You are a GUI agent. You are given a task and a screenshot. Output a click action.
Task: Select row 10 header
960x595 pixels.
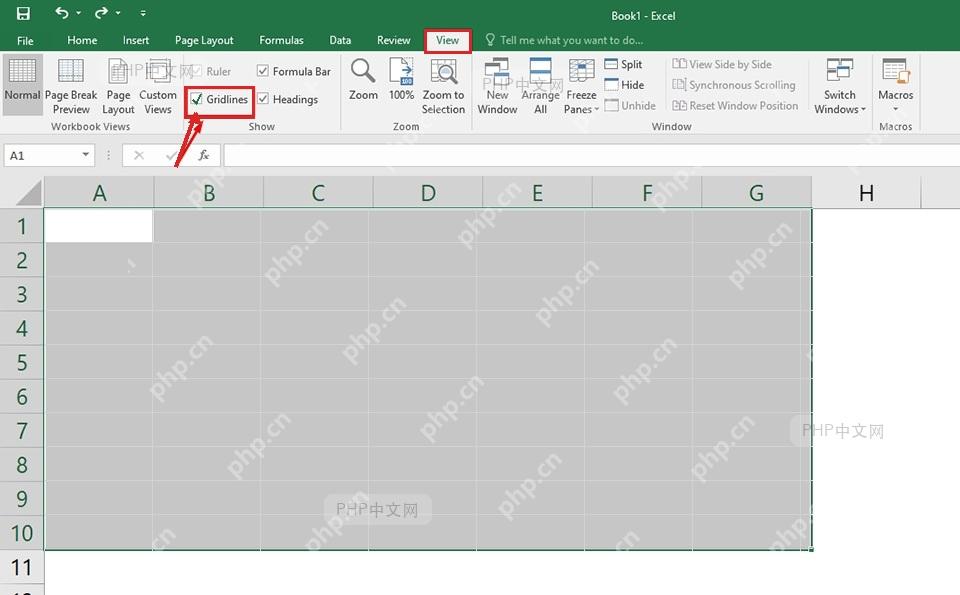[22, 533]
